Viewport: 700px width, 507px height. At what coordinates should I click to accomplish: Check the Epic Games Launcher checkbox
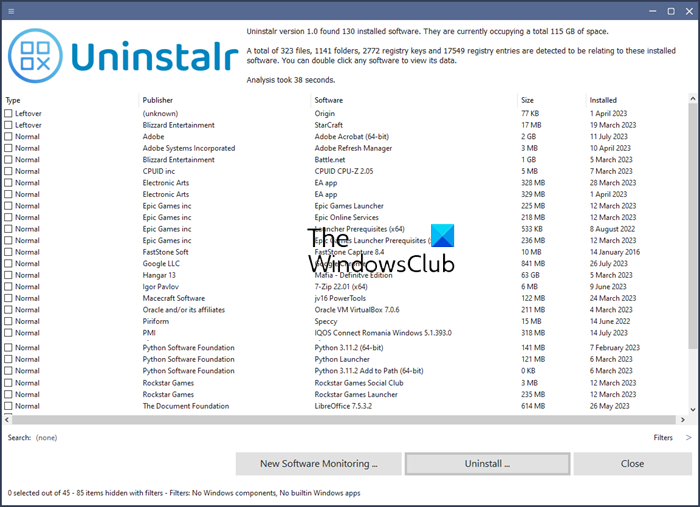click(8, 206)
